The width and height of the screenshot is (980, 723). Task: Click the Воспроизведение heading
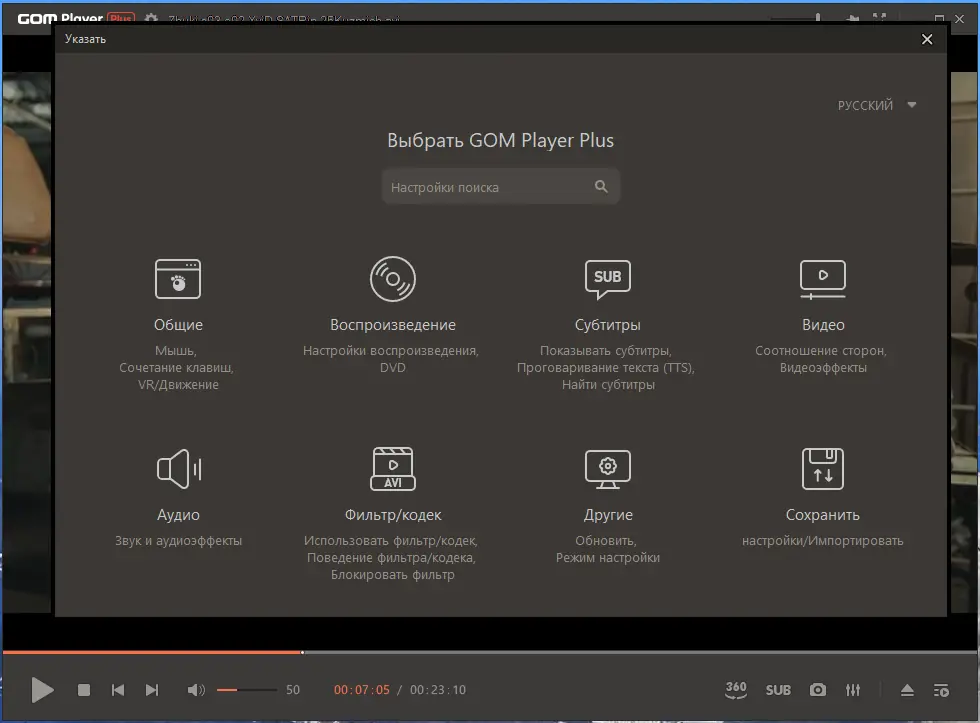(392, 325)
